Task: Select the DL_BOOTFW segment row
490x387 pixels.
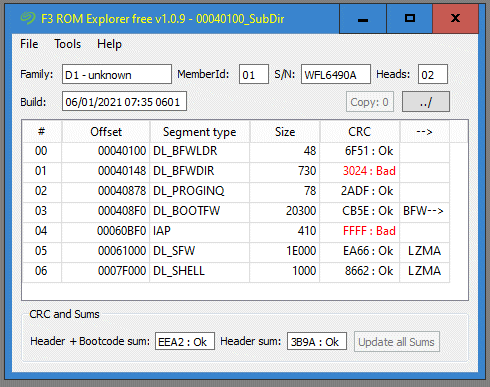Action: click(x=236, y=211)
